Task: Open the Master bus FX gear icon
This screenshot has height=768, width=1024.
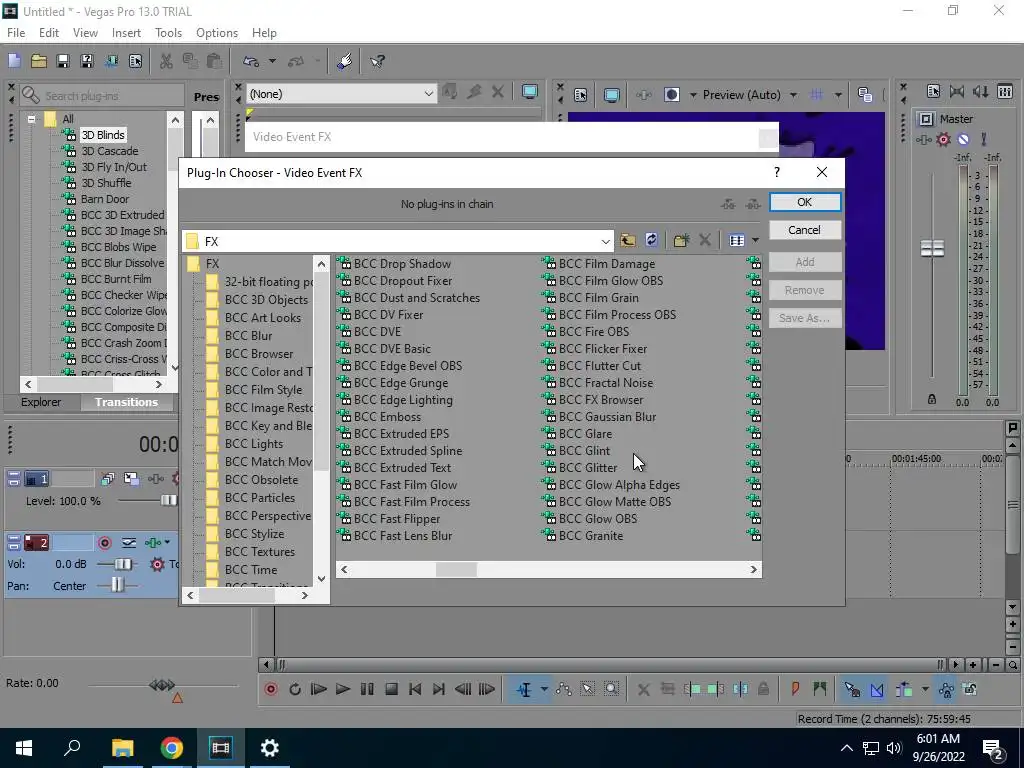Action: pos(943,139)
